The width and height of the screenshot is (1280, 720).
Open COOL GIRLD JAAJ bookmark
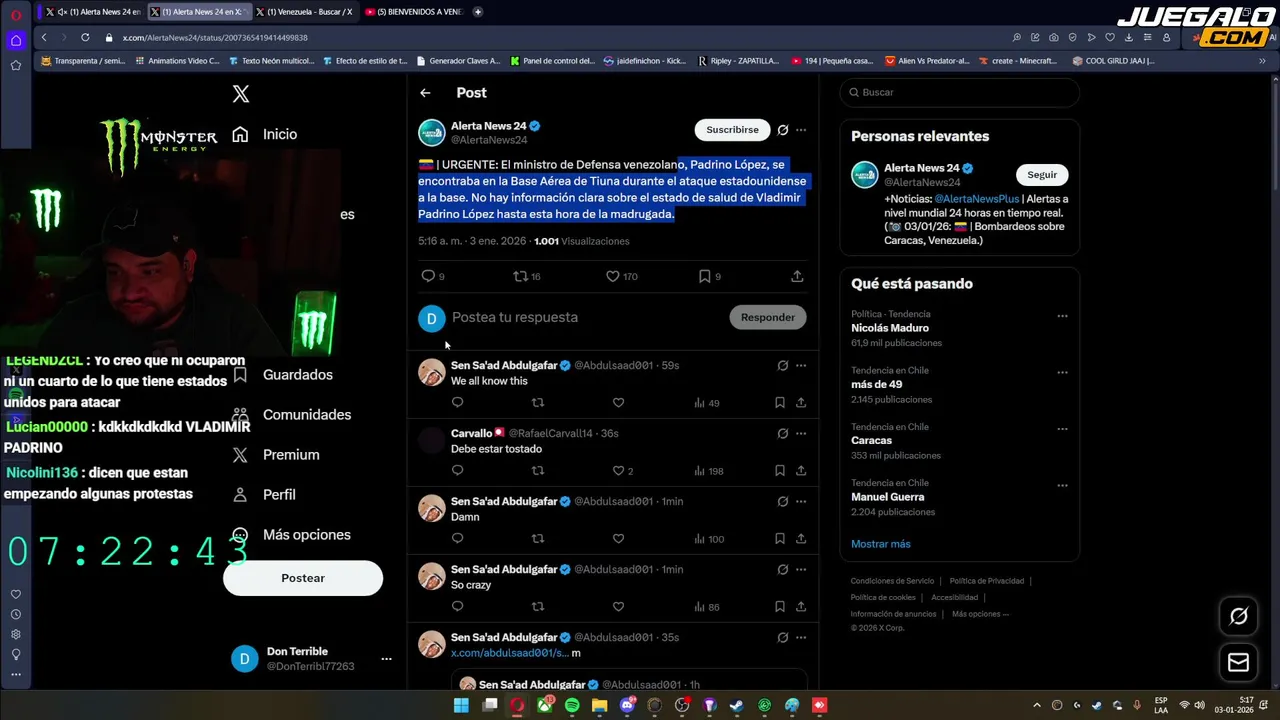1113,61
